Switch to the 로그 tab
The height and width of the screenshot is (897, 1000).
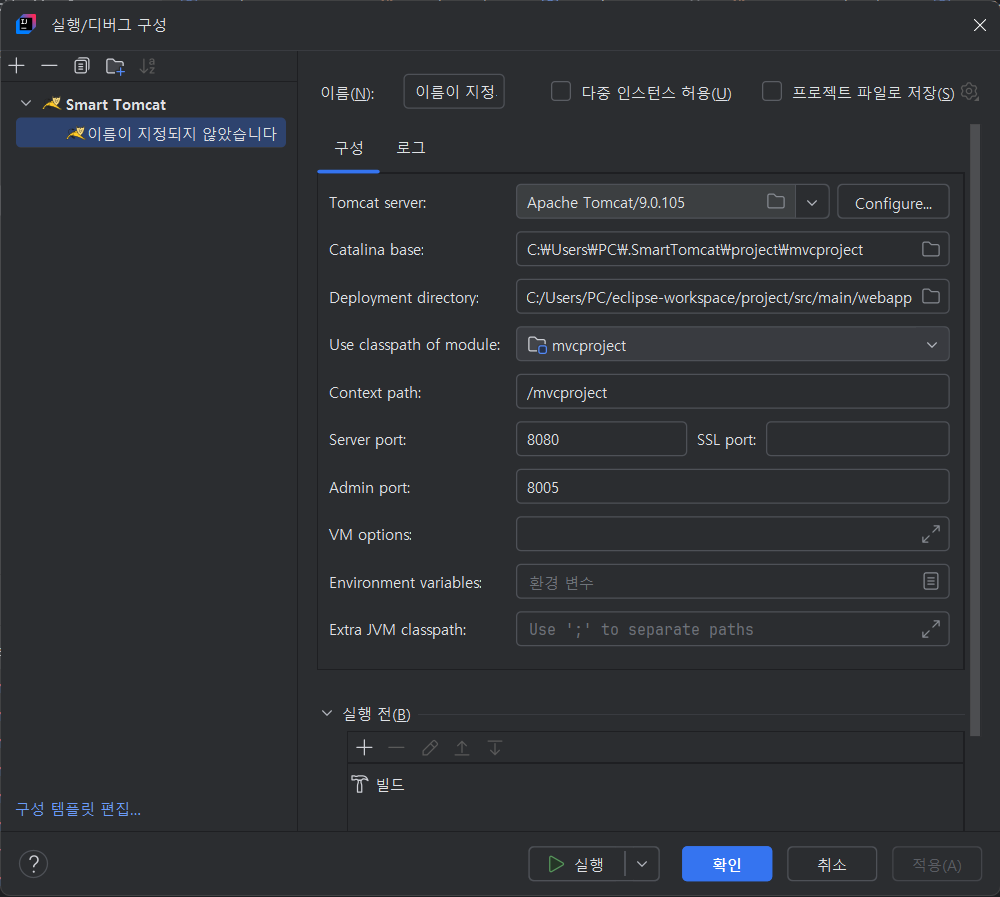[x=411, y=148]
